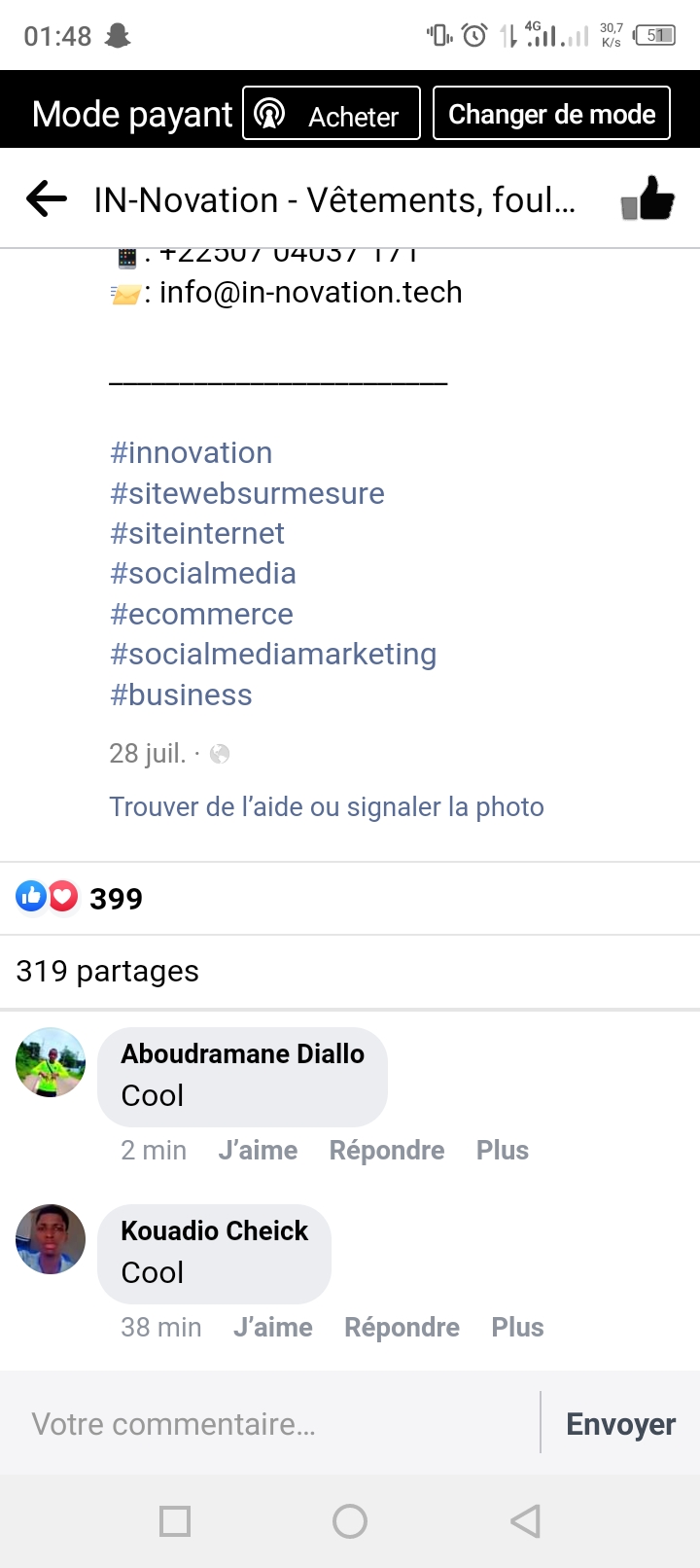Screen dimensions: 700x1568
Task: Like Kouadio Cheick's comment with J'aime
Action: pos(273,1327)
